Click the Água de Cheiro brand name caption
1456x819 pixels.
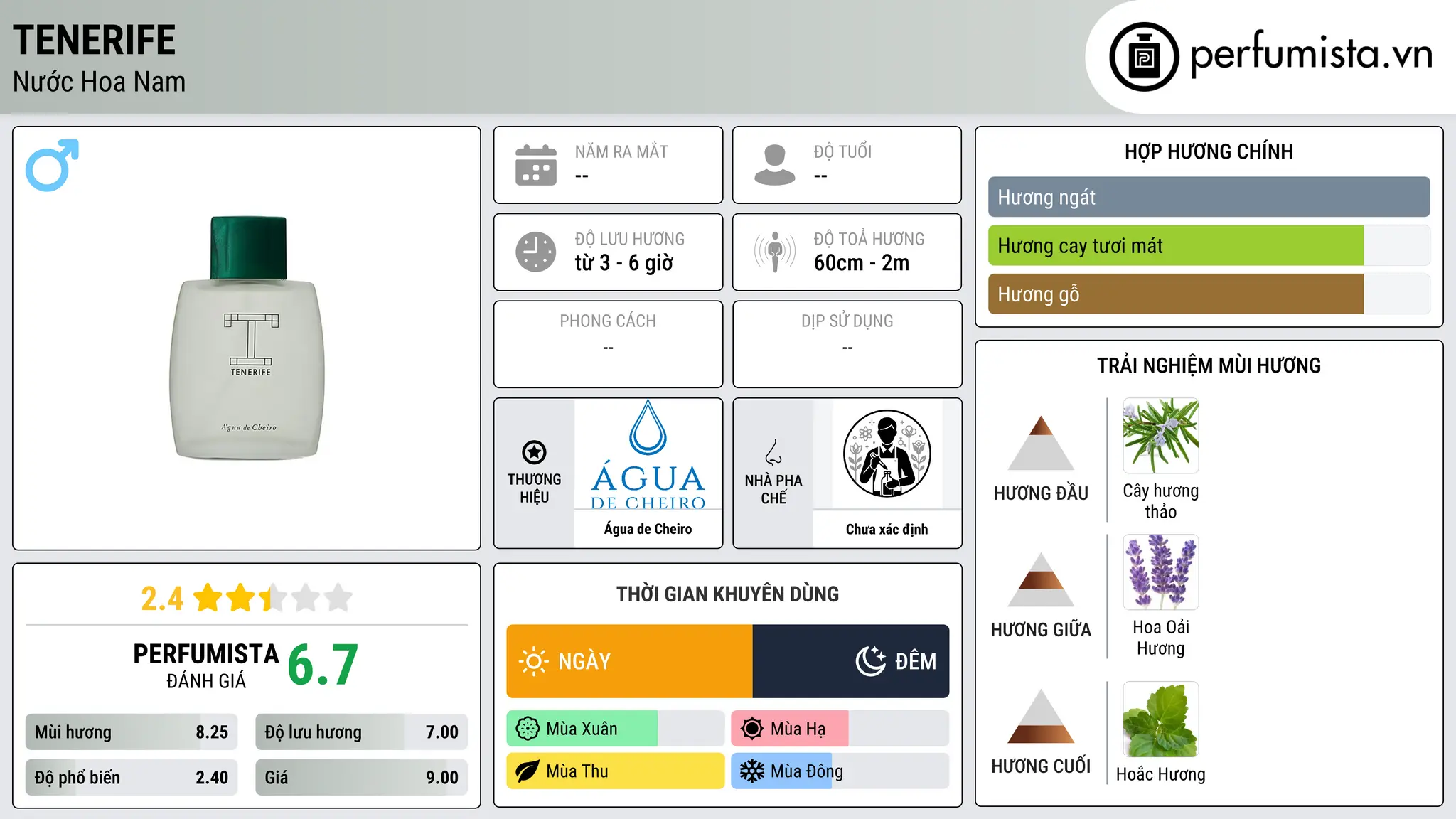pyautogui.click(x=648, y=529)
